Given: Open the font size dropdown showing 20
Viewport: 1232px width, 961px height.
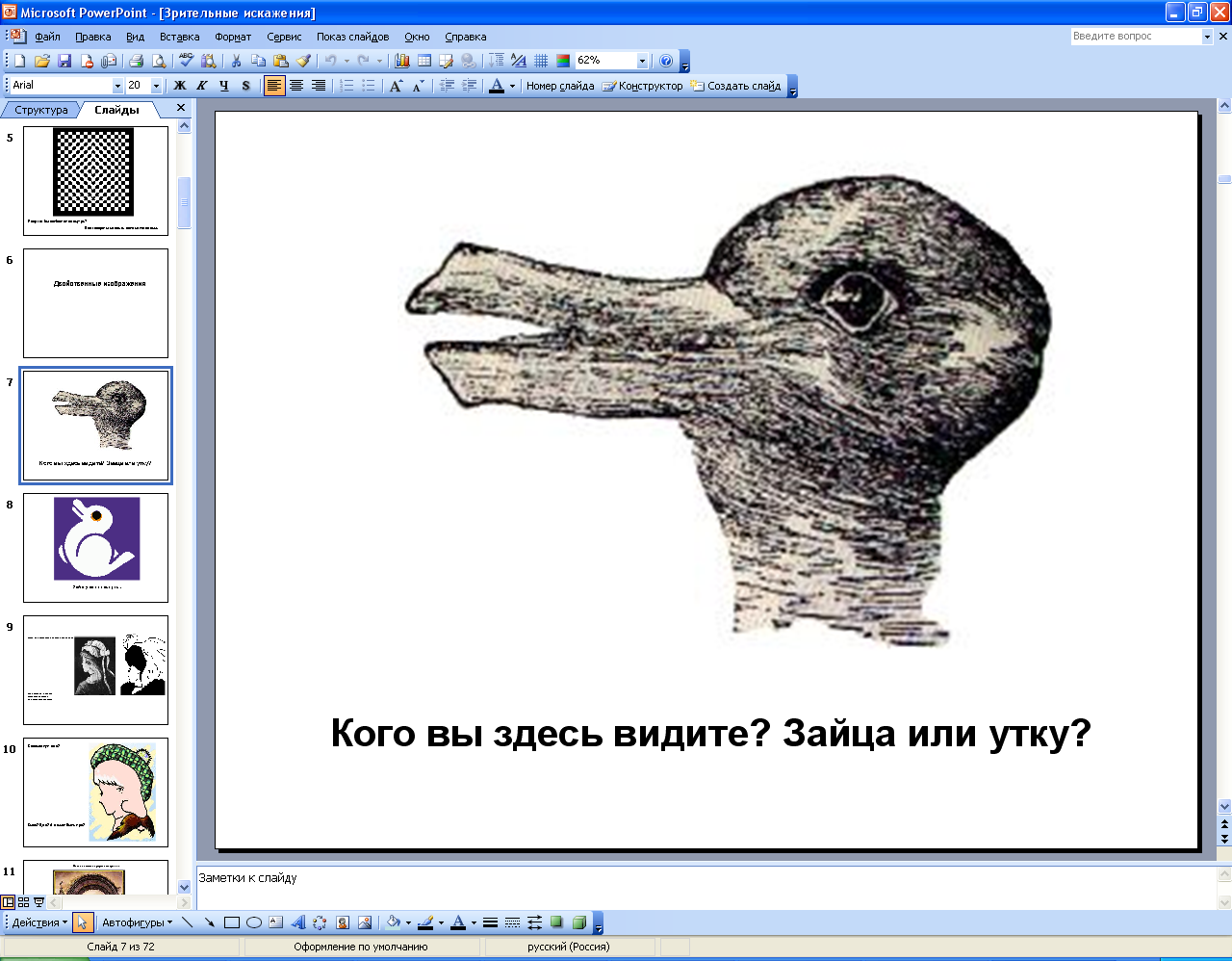Looking at the screenshot, I should point(156,86).
